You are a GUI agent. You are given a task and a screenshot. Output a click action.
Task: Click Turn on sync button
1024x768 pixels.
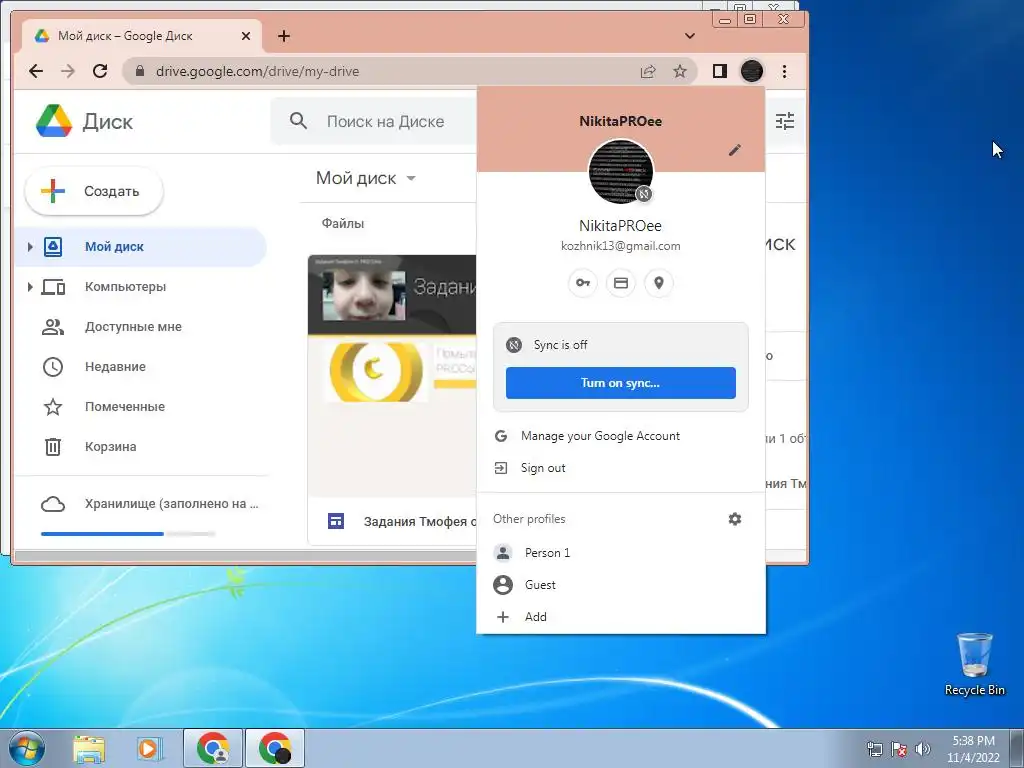click(620, 383)
